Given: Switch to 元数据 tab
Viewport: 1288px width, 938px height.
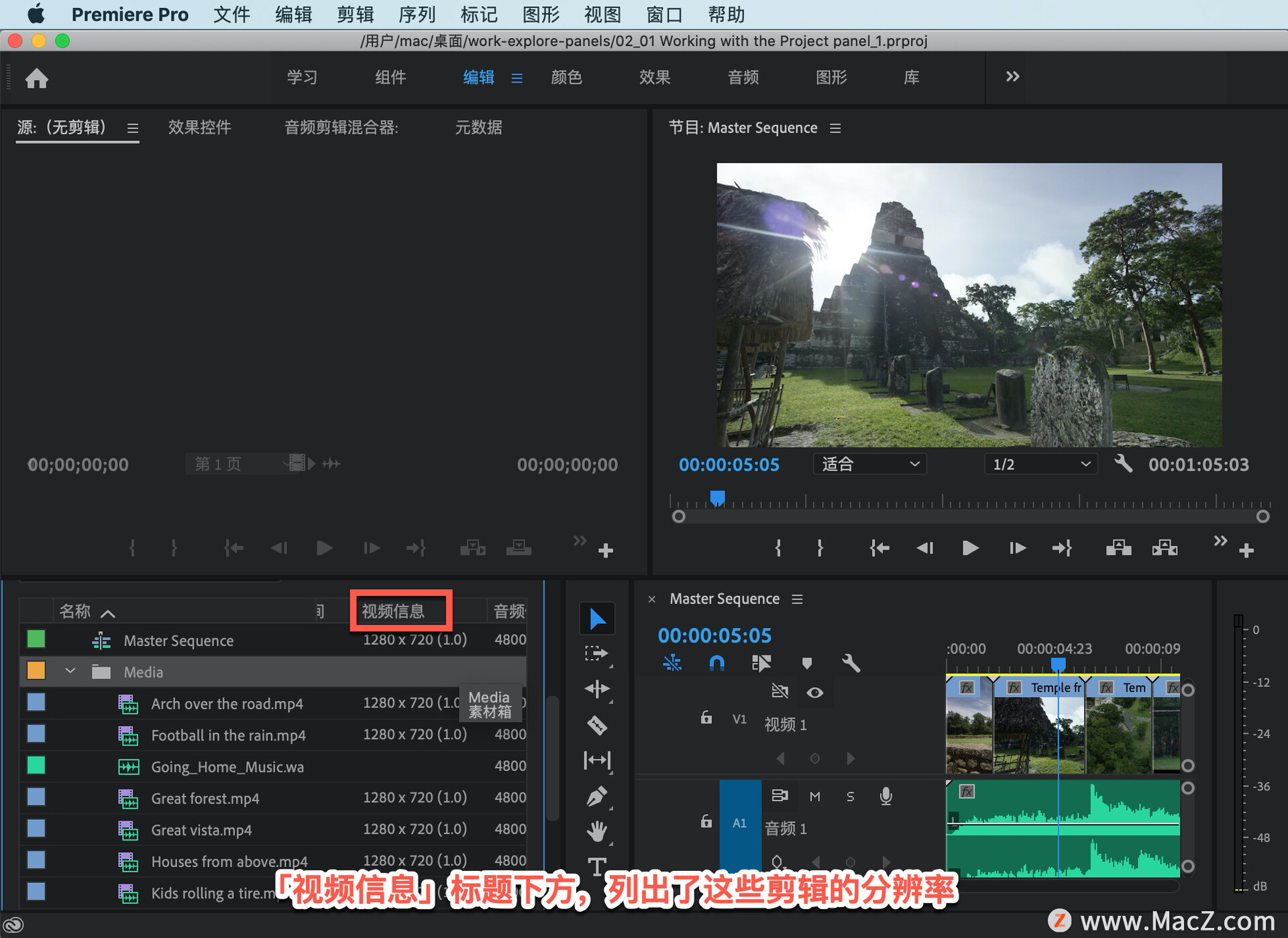Looking at the screenshot, I should click(478, 127).
